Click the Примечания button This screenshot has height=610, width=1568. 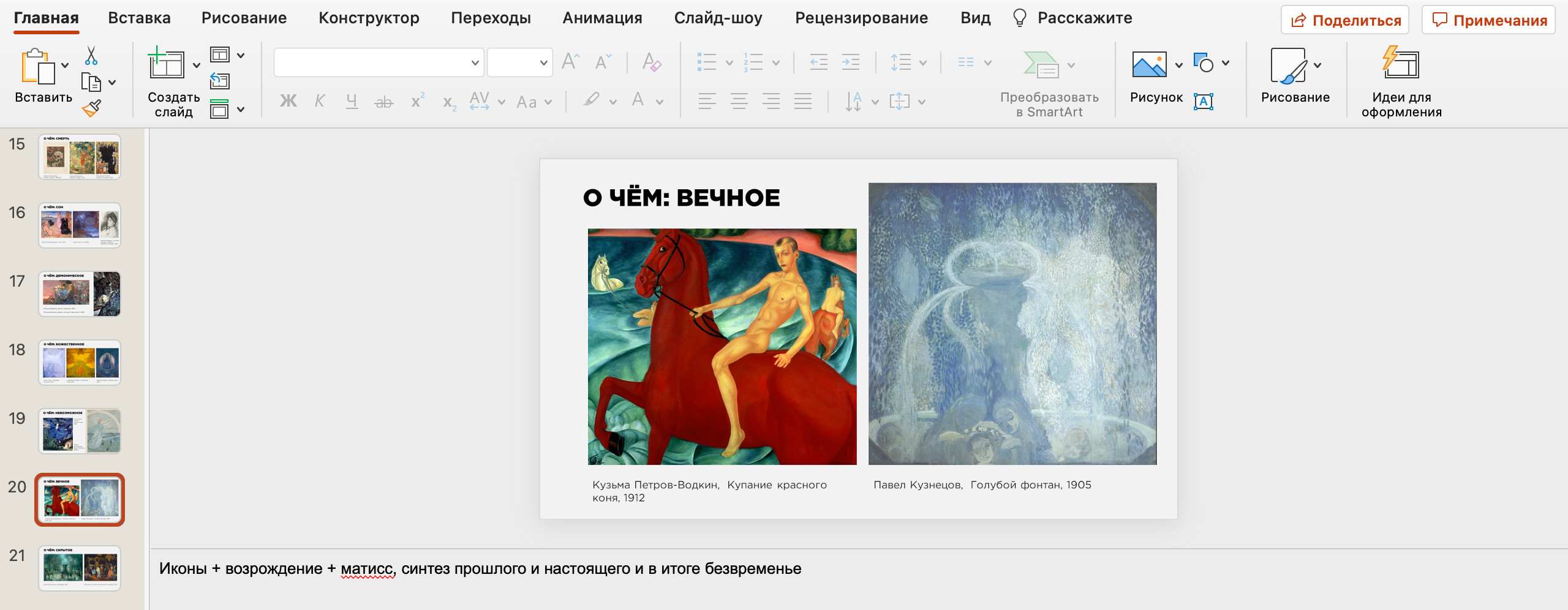click(1488, 20)
